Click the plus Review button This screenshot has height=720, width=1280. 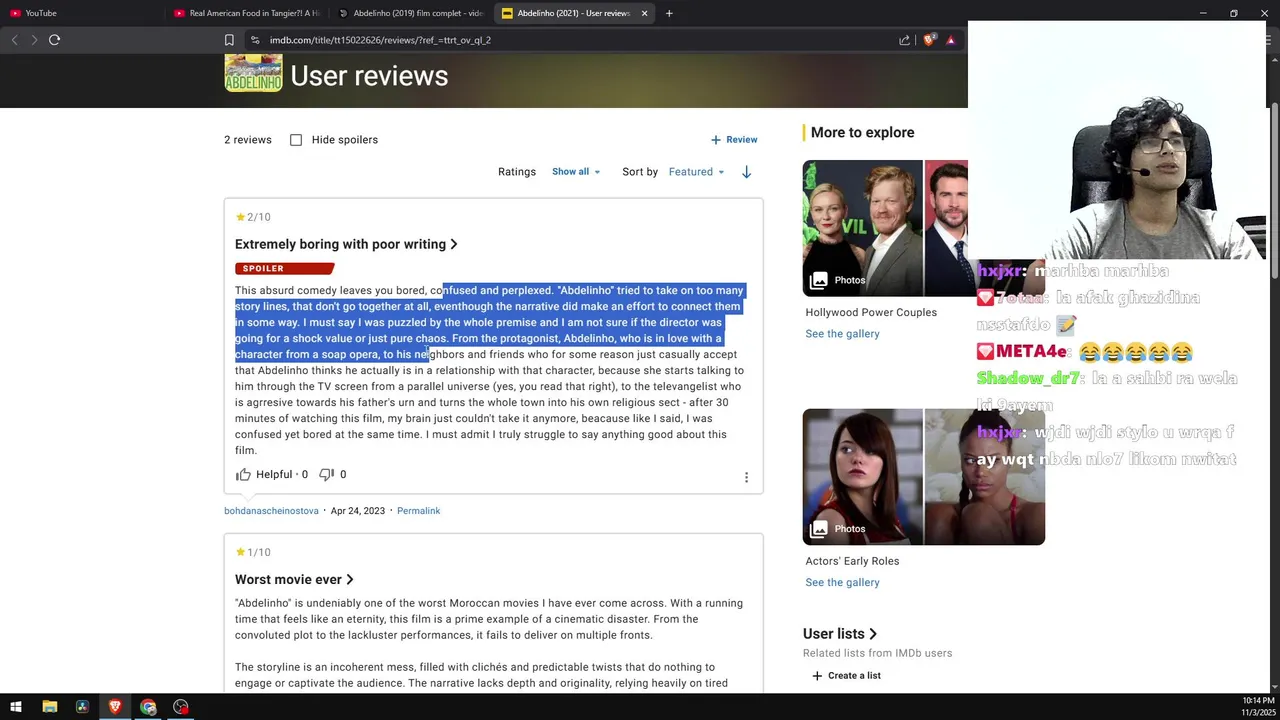(x=734, y=140)
